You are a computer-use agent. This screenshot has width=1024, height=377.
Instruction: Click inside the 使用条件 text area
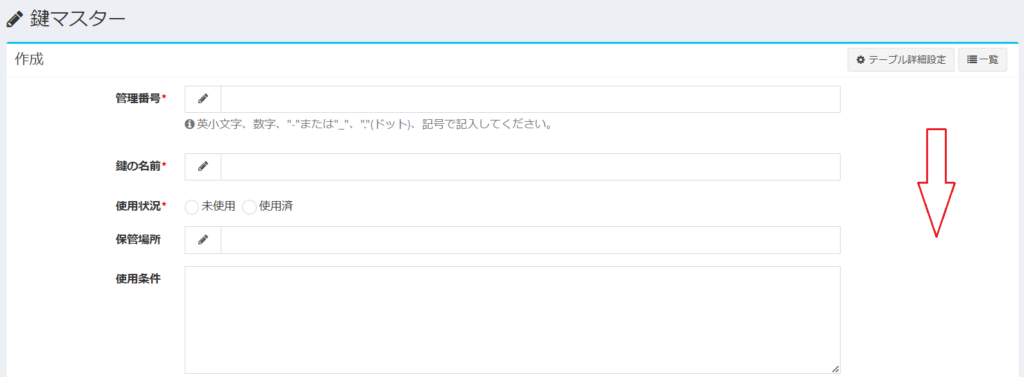pyautogui.click(x=513, y=320)
